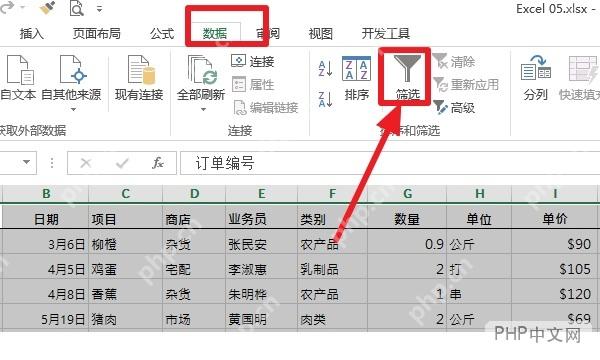Viewport: 600px width, 360px height.
Task: Open the Name Box dropdown arrow
Action: click(26, 162)
